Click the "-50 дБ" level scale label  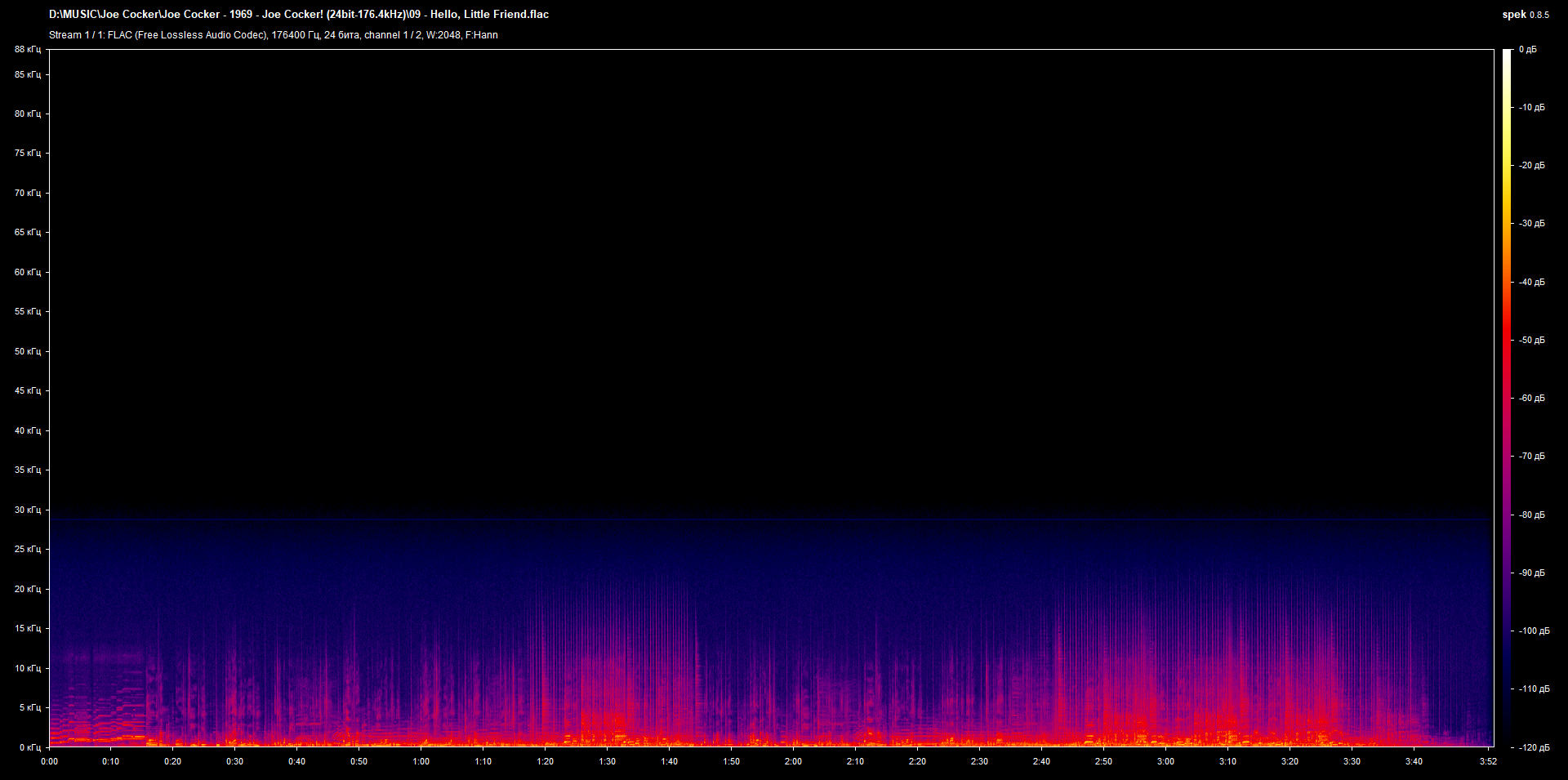point(1532,341)
